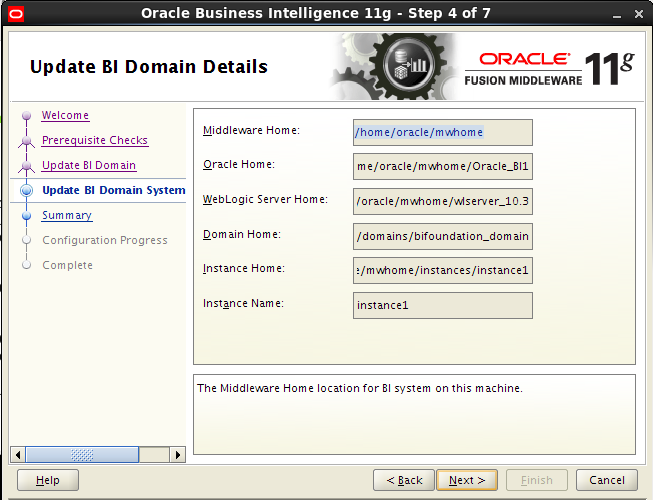Click the Domain Home field
The image size is (653, 500).
[x=443, y=236]
